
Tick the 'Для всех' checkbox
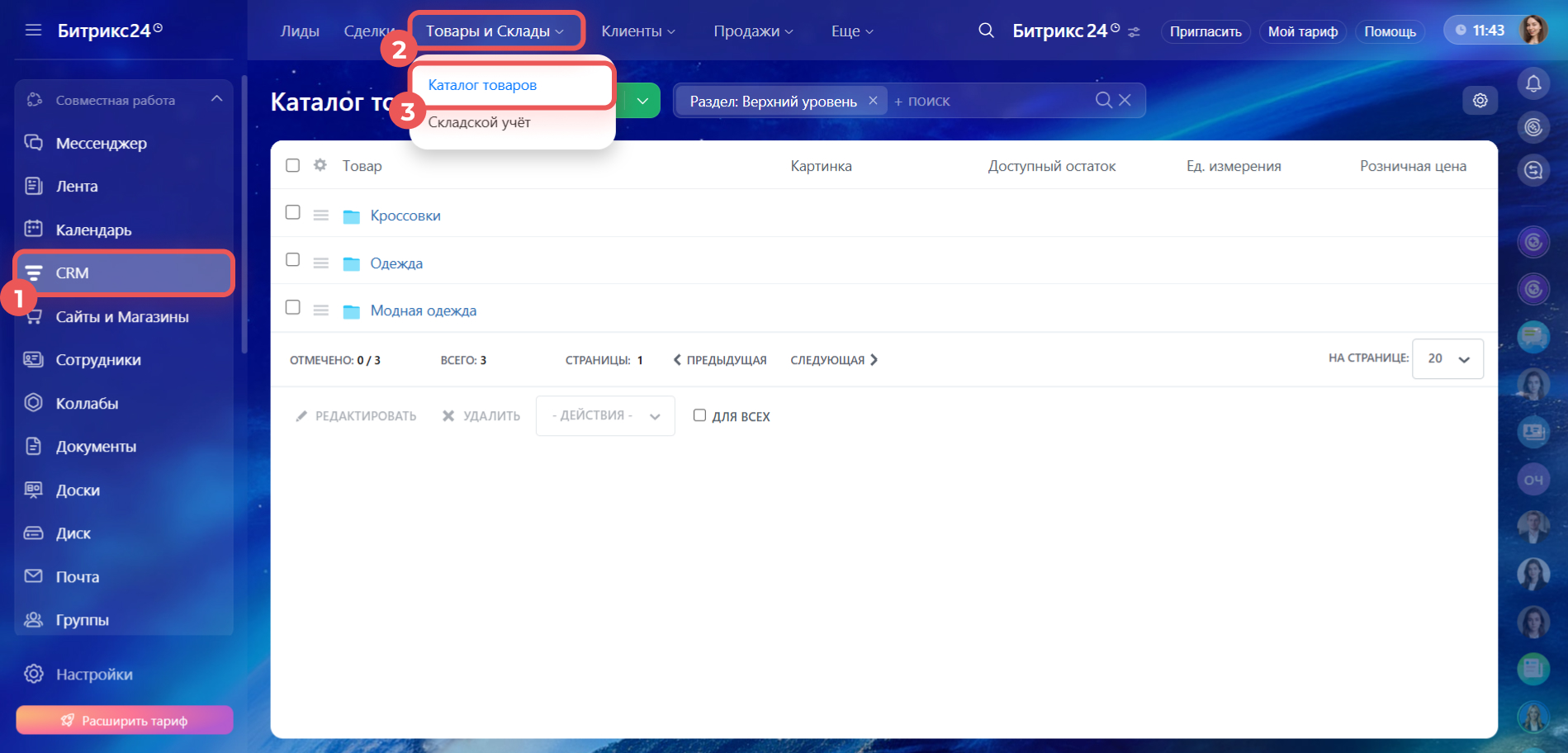[x=699, y=415]
